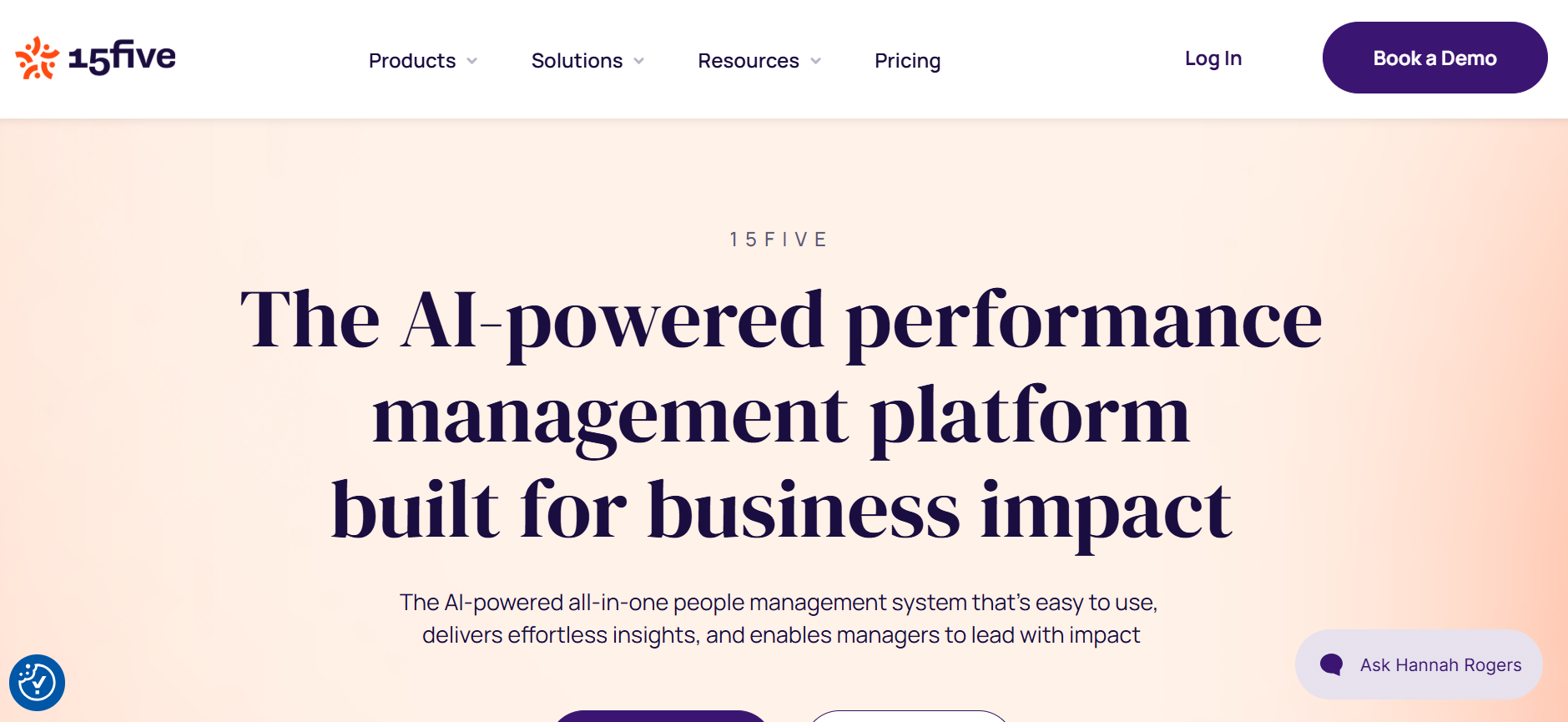Open the Ask Hannah Rogers chat

pyautogui.click(x=1440, y=664)
